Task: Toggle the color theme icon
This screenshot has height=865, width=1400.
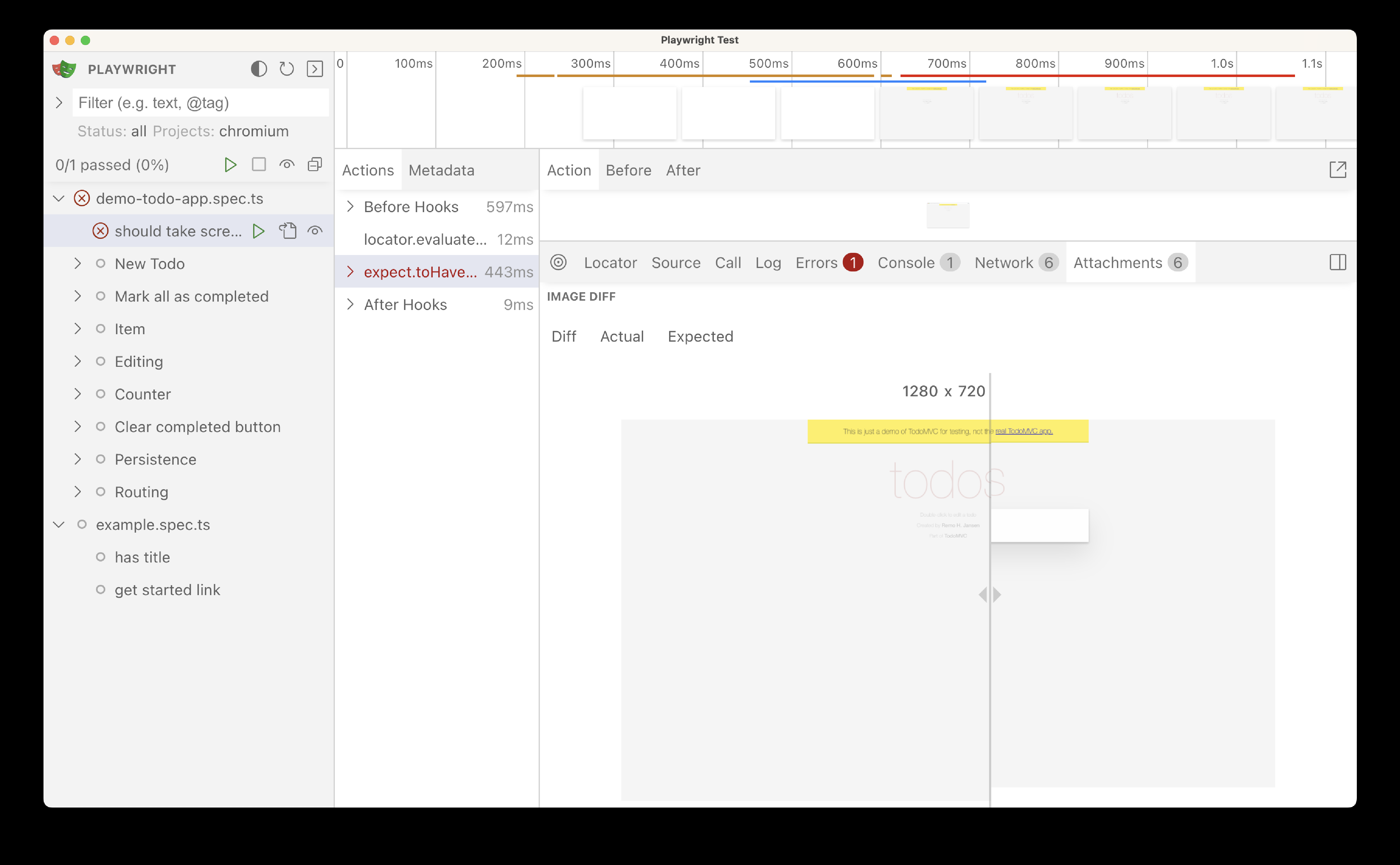Action: point(259,69)
